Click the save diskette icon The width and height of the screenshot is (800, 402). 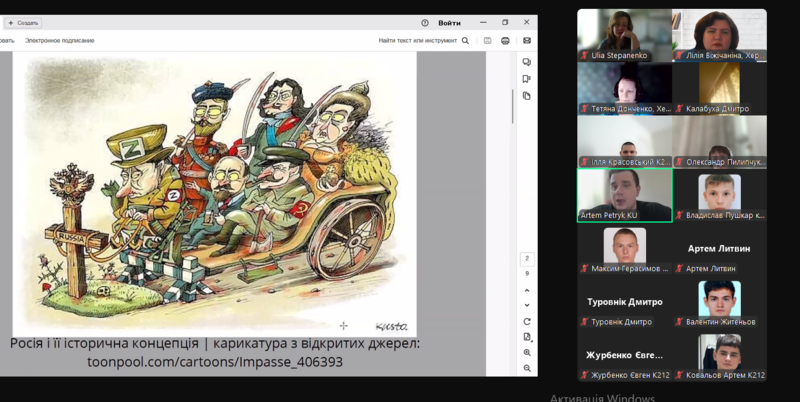(x=487, y=41)
